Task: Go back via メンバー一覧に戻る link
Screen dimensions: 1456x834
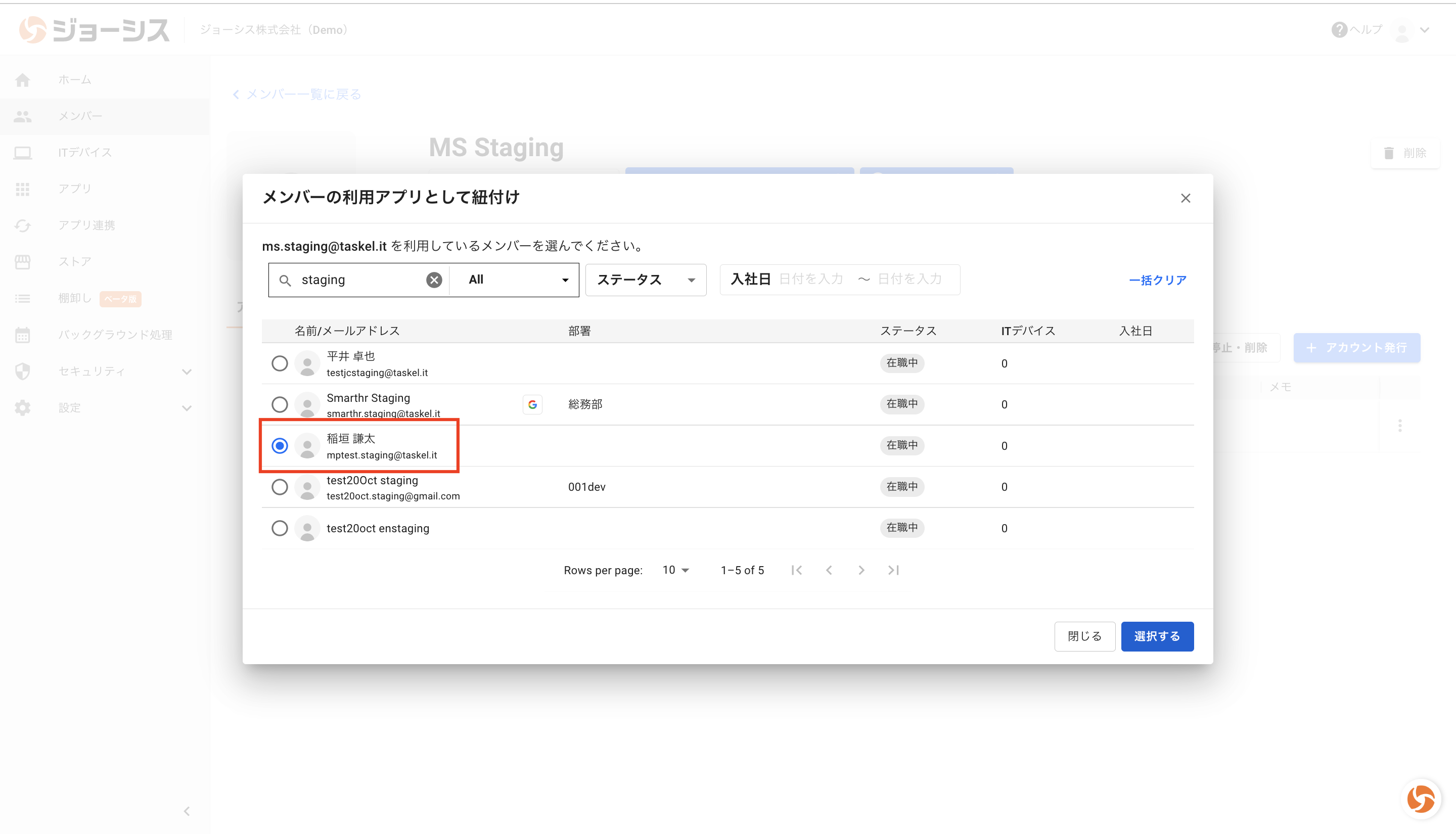Action: [297, 95]
